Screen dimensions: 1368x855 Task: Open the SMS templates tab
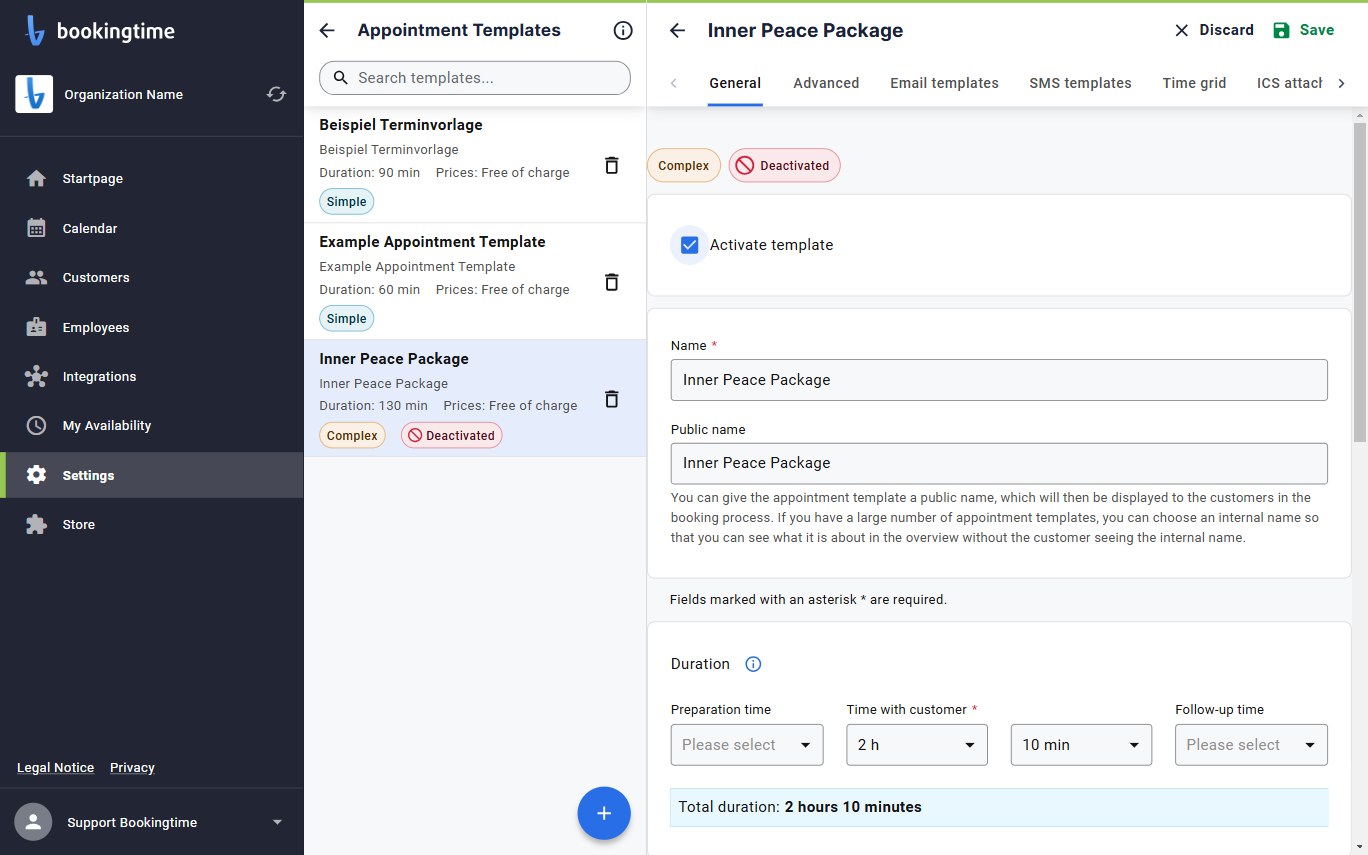1080,83
